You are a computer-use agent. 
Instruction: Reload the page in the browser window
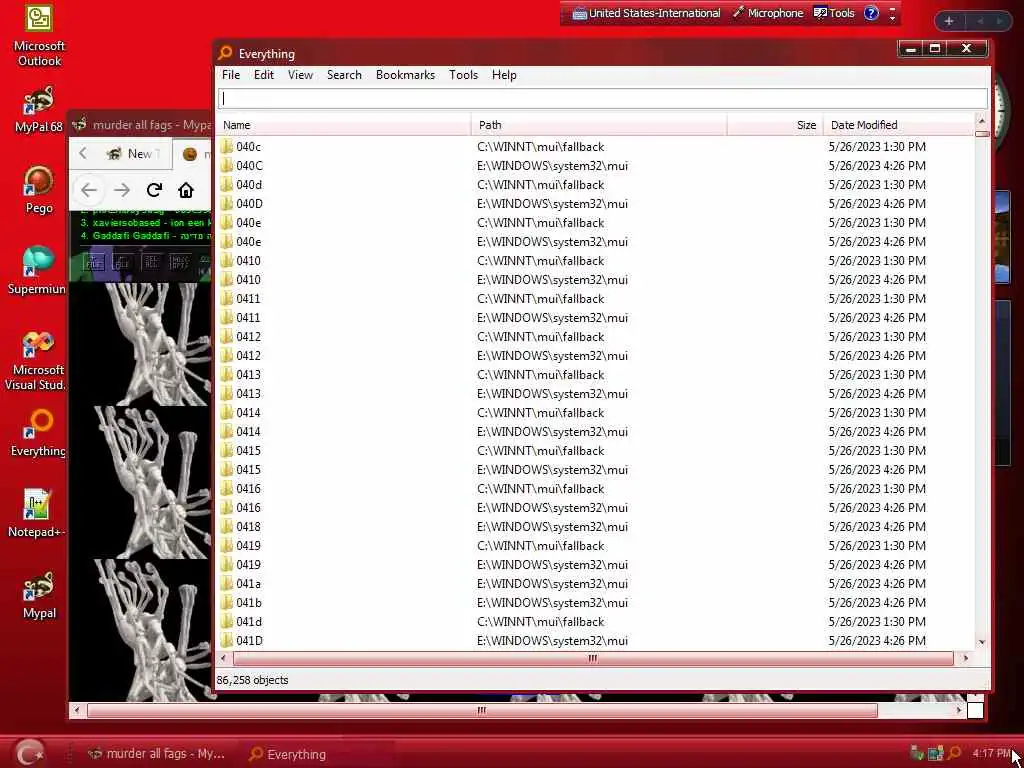coord(154,190)
